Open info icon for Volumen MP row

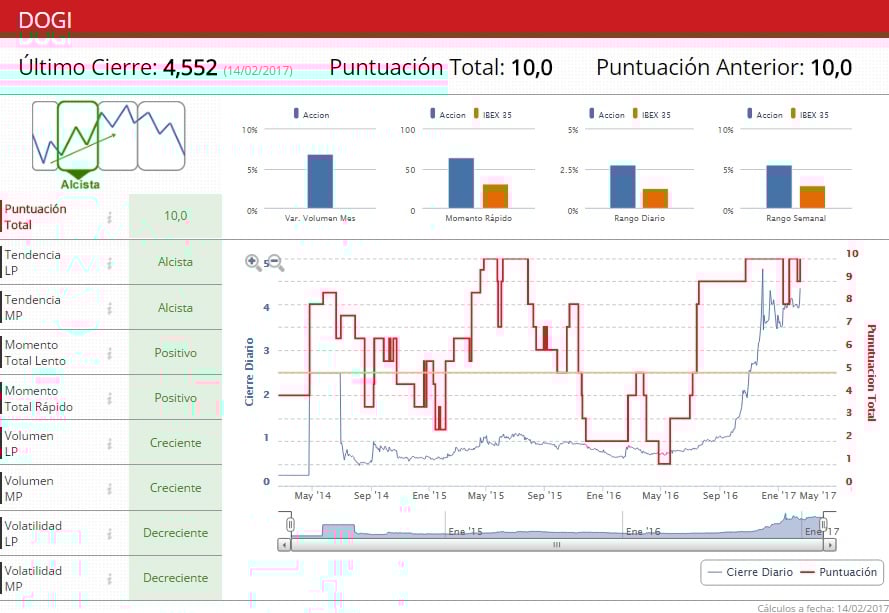(x=109, y=488)
